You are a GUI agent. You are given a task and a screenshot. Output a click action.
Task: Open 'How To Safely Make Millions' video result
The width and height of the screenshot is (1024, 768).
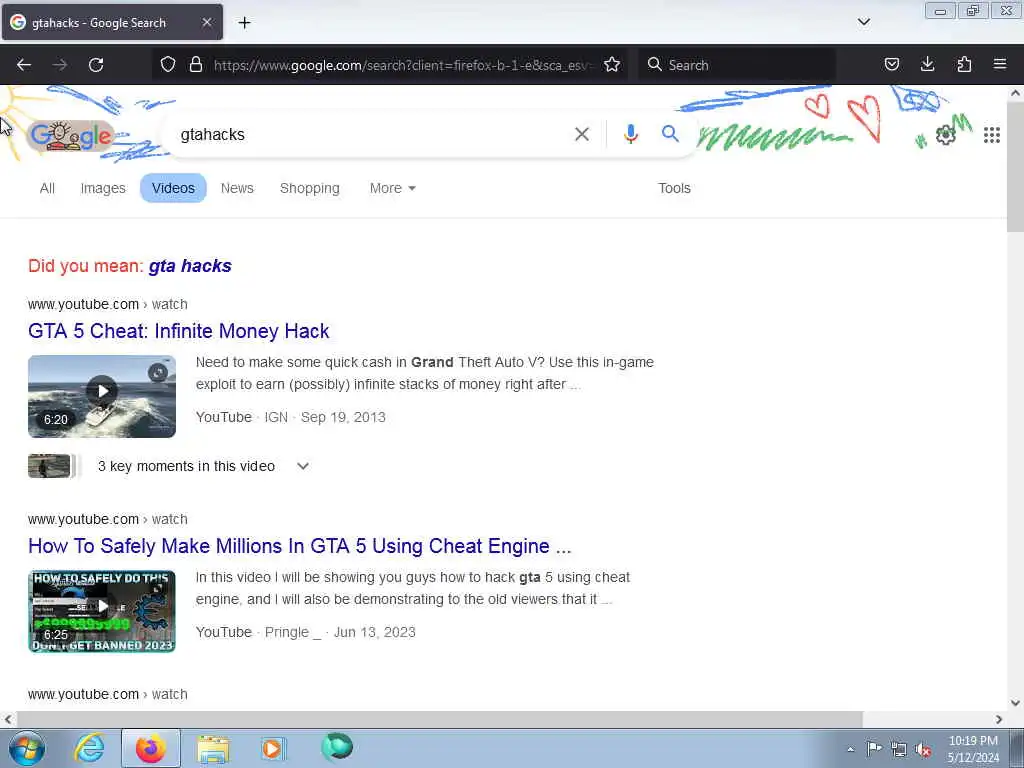pyautogui.click(x=300, y=546)
